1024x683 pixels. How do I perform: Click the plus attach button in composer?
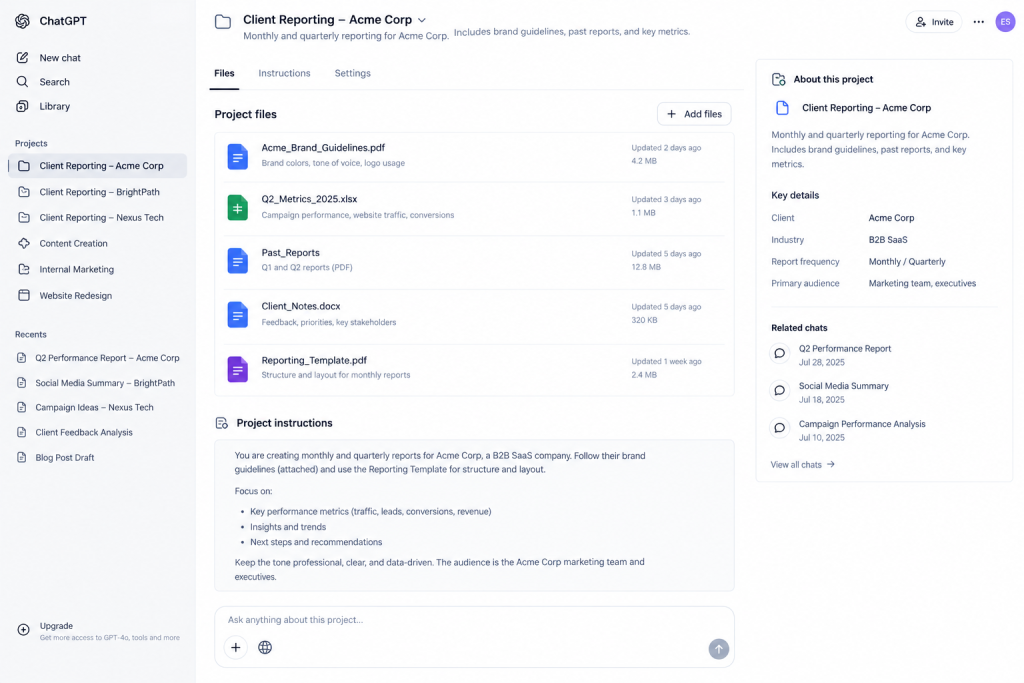(x=236, y=647)
